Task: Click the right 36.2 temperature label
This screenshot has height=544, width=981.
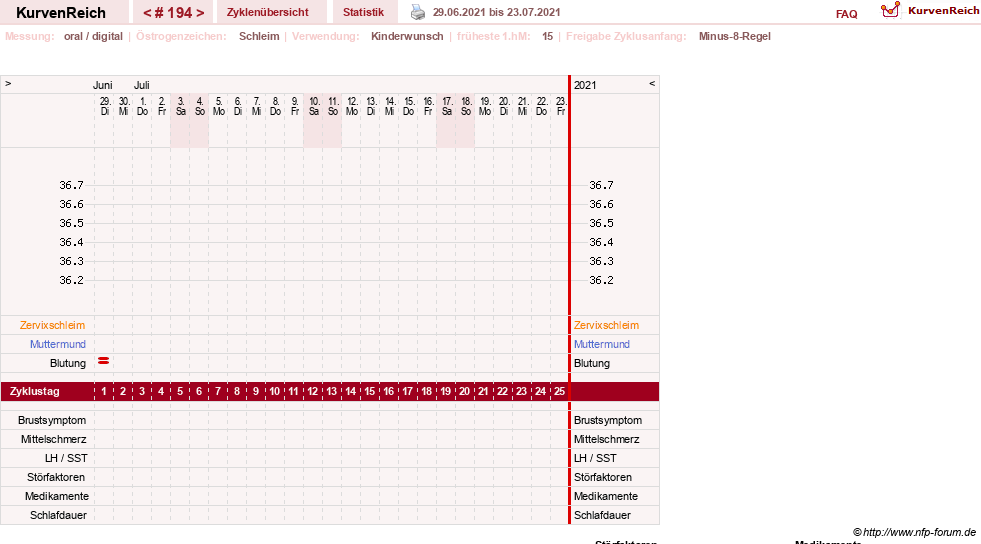Action: coord(601,280)
